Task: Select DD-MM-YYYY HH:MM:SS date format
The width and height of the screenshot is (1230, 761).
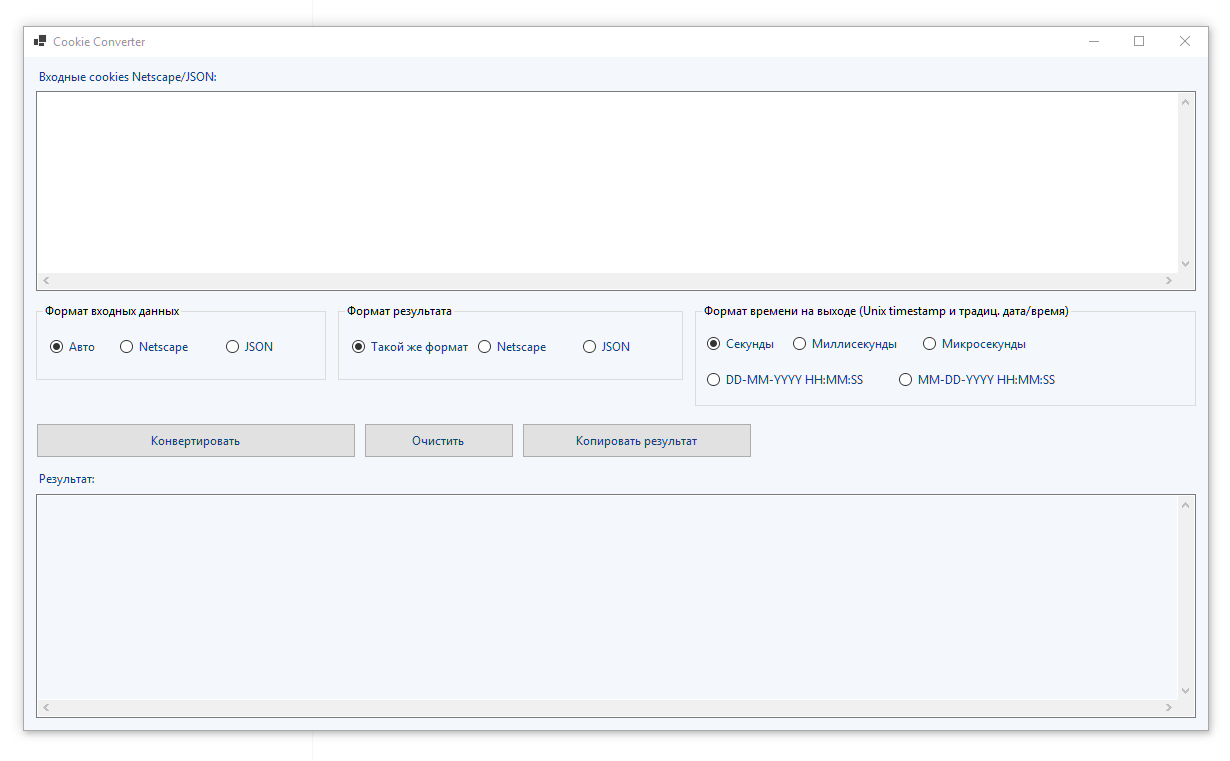Action: 785,380
